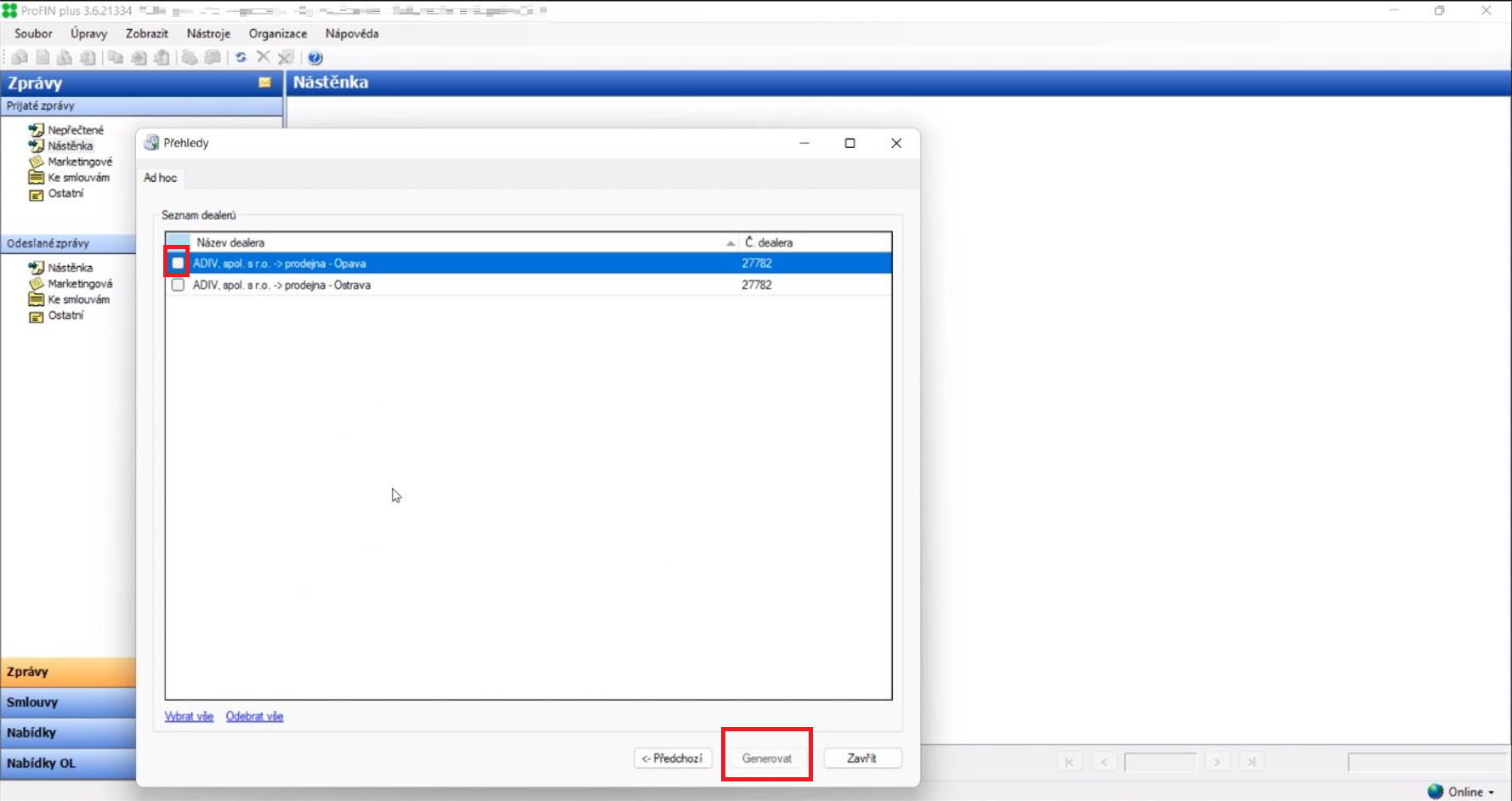
Task: Click the refresh arrows toolbar icon
Action: (x=241, y=58)
